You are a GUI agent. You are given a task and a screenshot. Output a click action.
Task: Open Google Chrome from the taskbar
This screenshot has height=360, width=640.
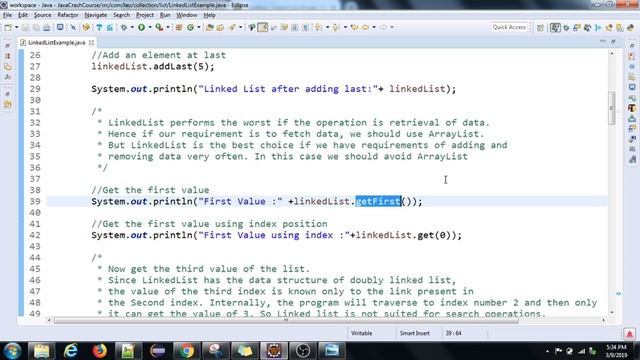pyautogui.click(x=186, y=351)
